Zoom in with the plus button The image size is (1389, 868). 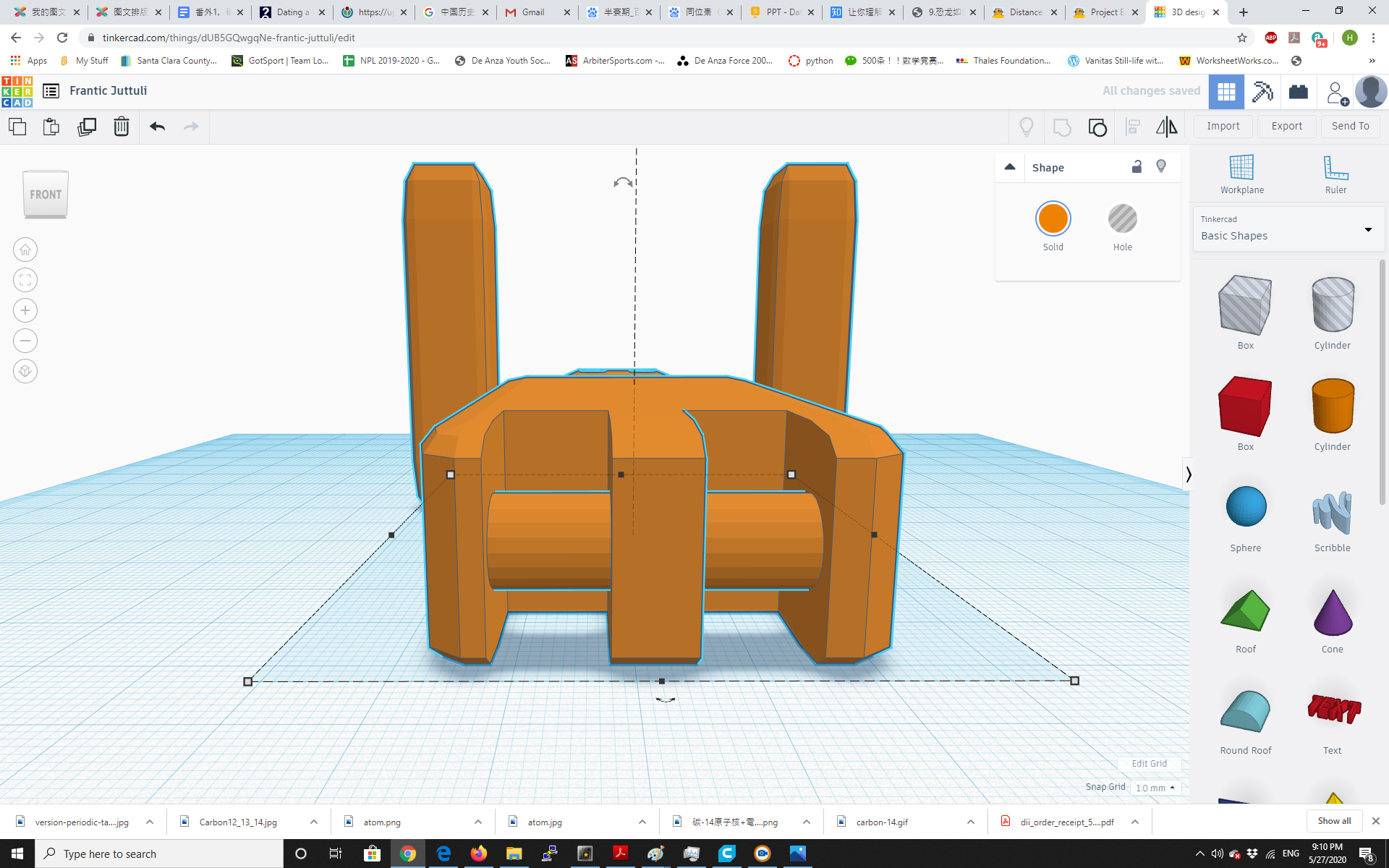25,310
